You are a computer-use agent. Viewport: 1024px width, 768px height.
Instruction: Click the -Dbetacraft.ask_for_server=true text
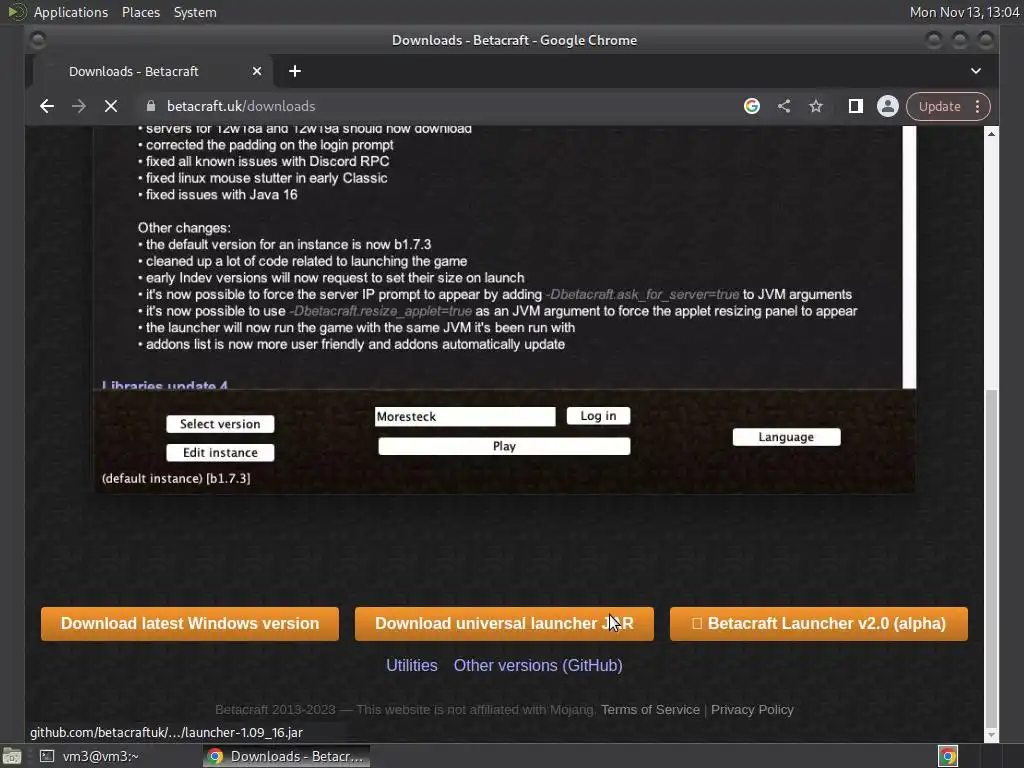click(x=642, y=295)
